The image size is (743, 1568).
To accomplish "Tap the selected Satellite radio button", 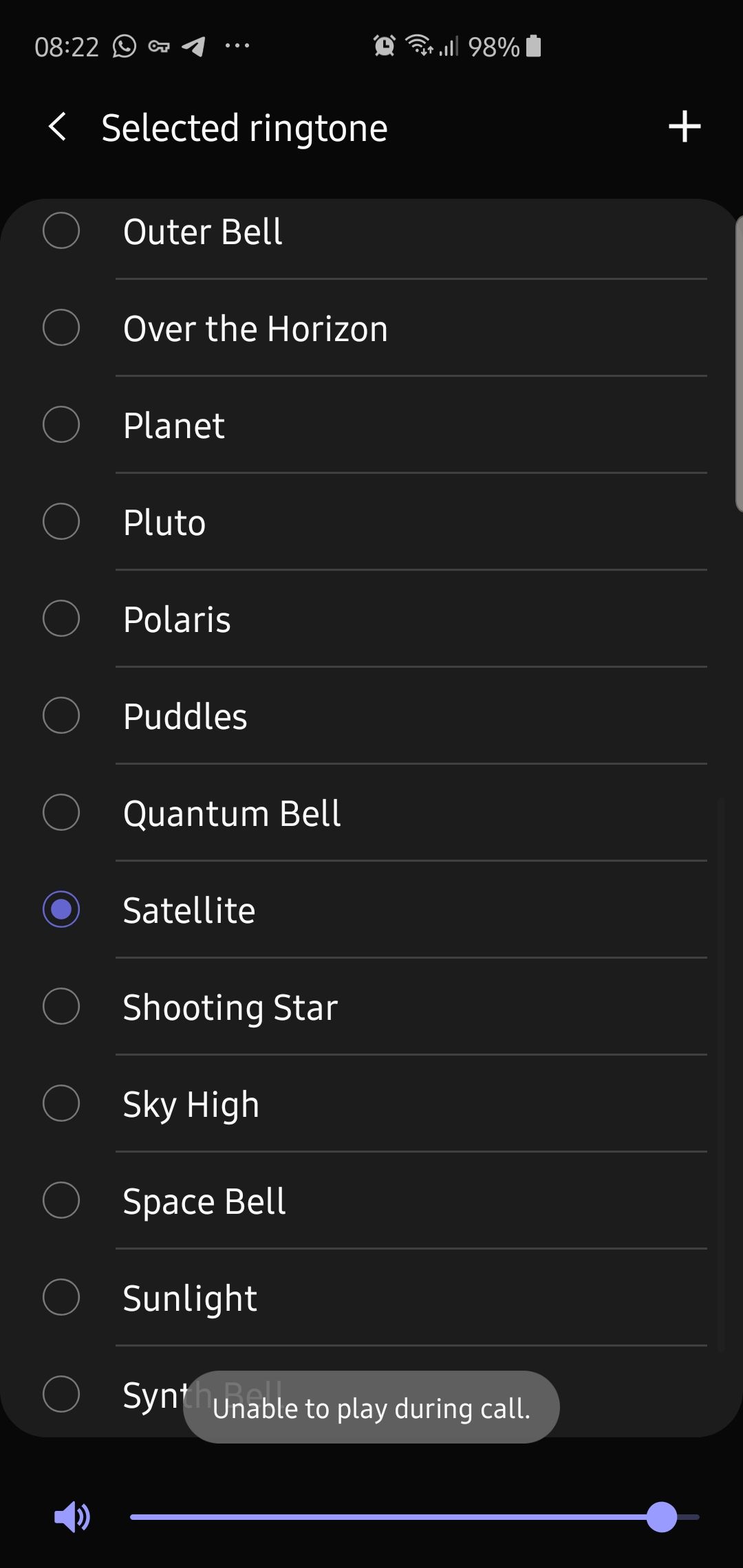I will [x=61, y=909].
